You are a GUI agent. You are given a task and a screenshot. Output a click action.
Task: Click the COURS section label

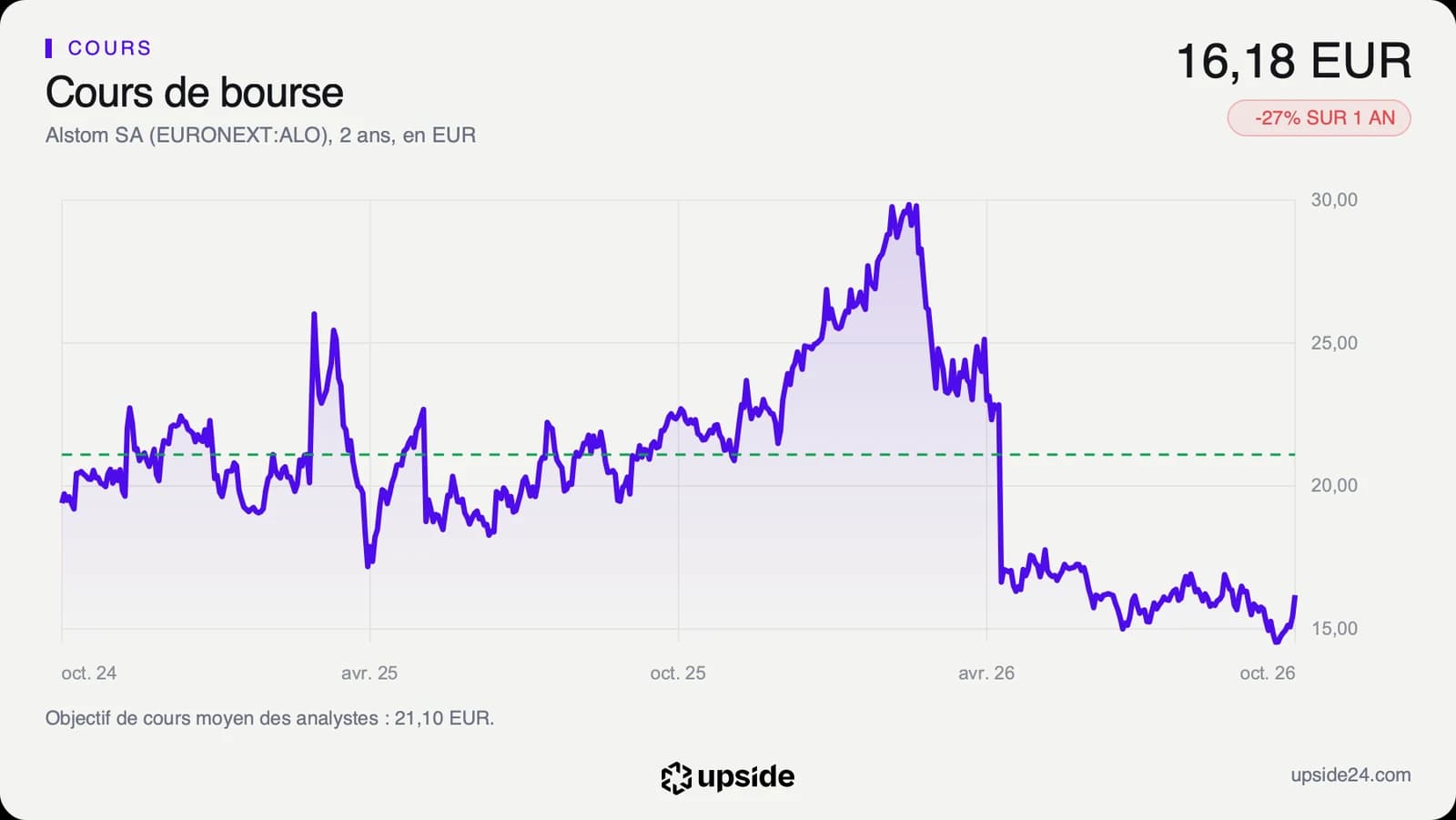click(x=109, y=48)
